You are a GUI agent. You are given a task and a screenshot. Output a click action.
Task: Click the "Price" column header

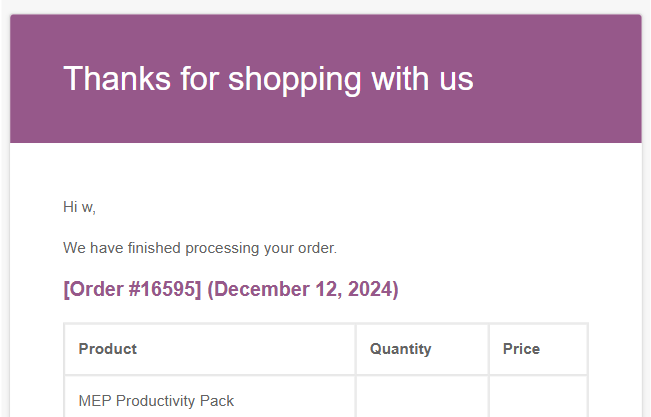click(521, 349)
